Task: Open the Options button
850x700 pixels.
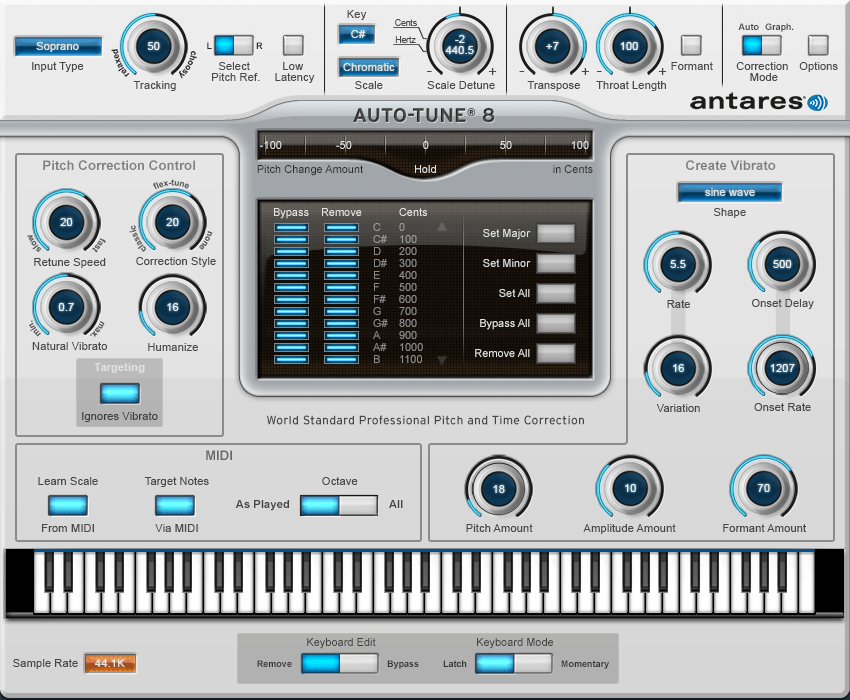Action: coord(819,46)
